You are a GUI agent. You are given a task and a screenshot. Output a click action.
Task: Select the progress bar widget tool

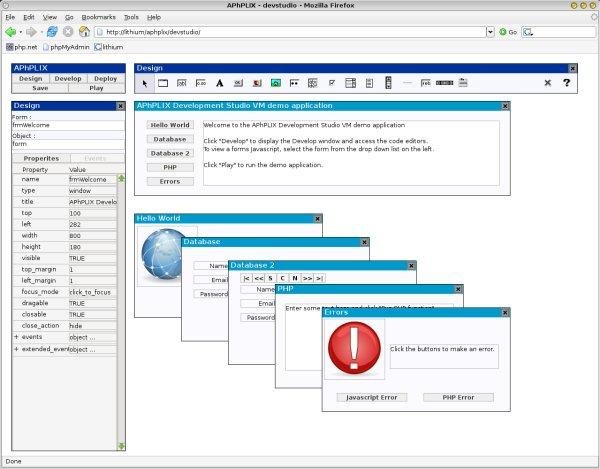pyautogui.click(x=445, y=83)
